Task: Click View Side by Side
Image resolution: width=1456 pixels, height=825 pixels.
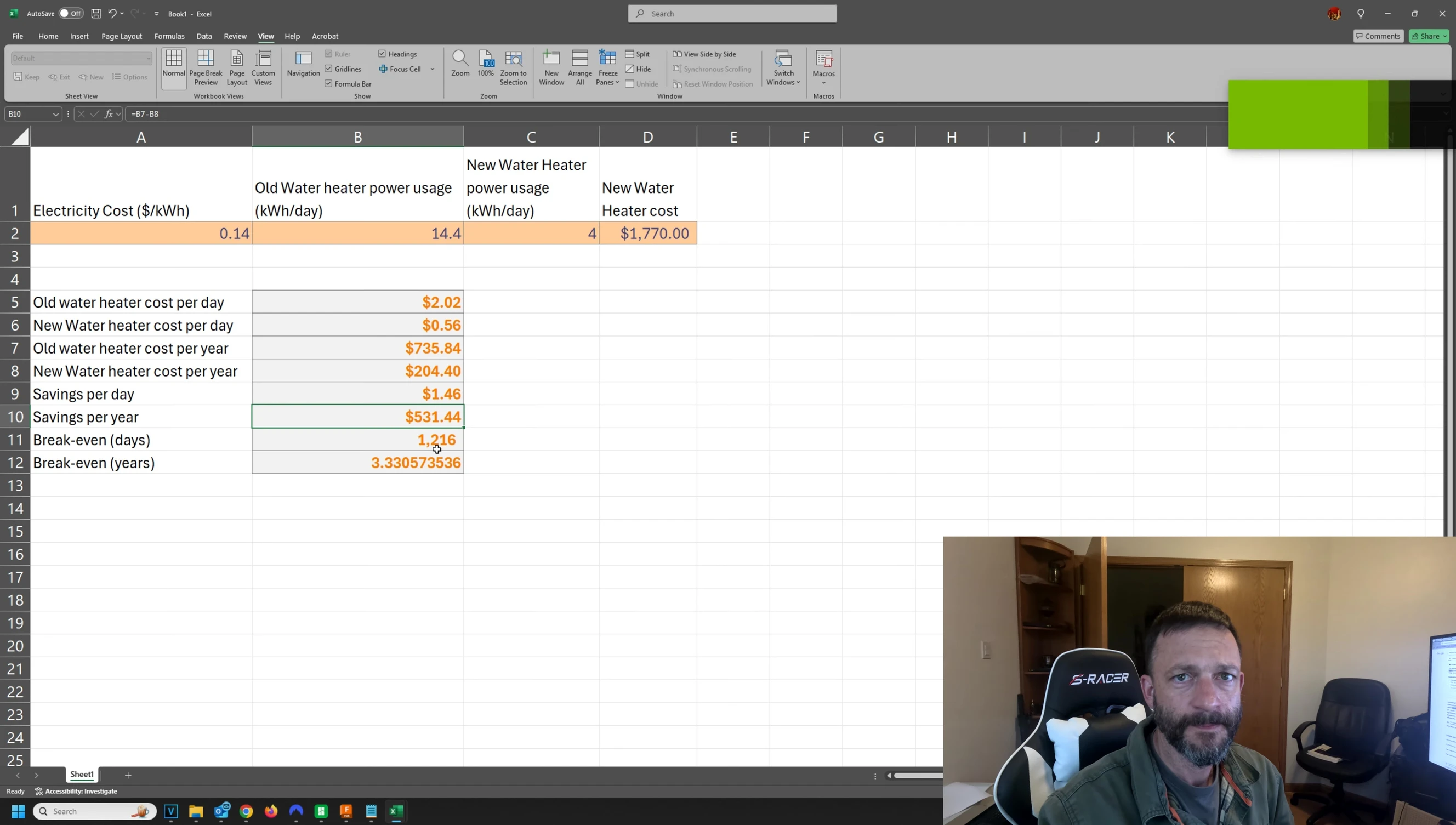Action: click(x=704, y=54)
